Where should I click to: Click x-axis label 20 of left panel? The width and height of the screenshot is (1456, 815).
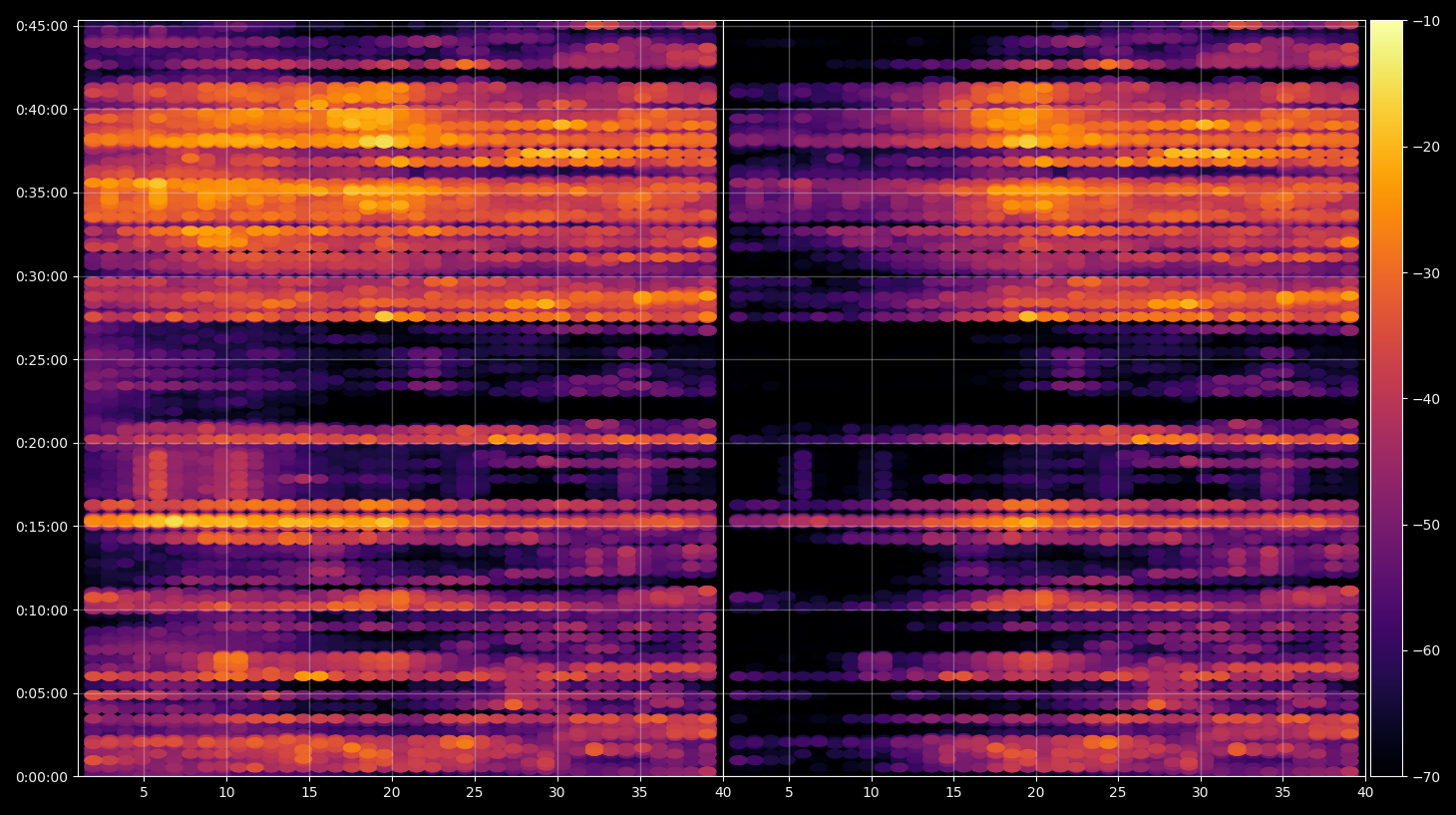391,793
